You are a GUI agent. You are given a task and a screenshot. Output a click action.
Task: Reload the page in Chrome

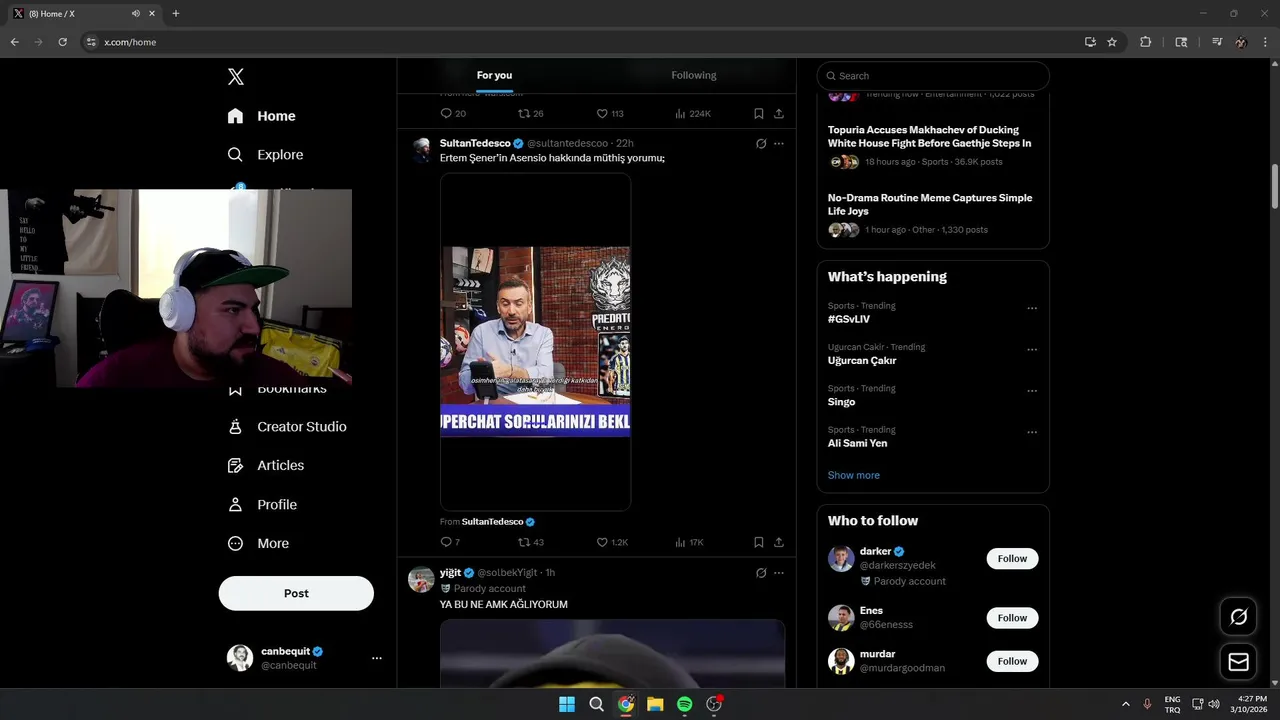62,42
